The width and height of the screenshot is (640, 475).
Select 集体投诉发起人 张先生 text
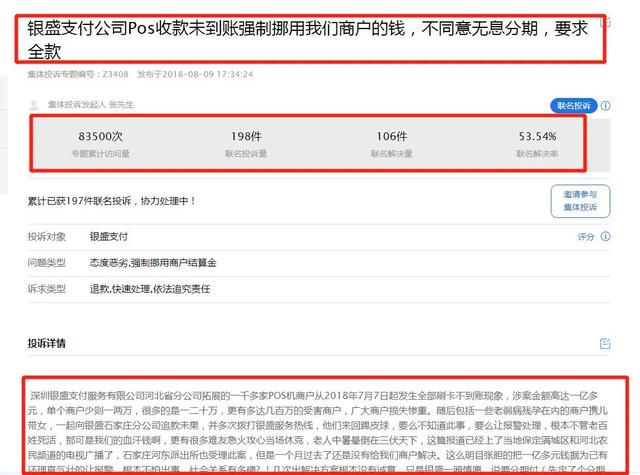(x=91, y=104)
